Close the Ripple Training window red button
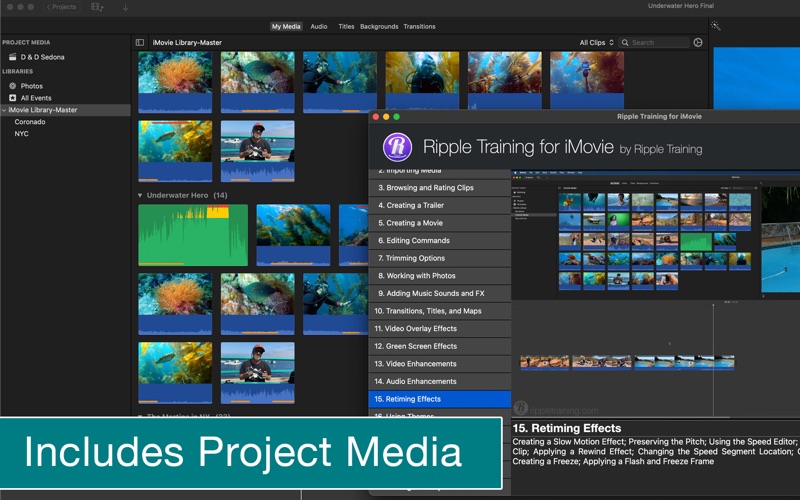 coord(376,117)
